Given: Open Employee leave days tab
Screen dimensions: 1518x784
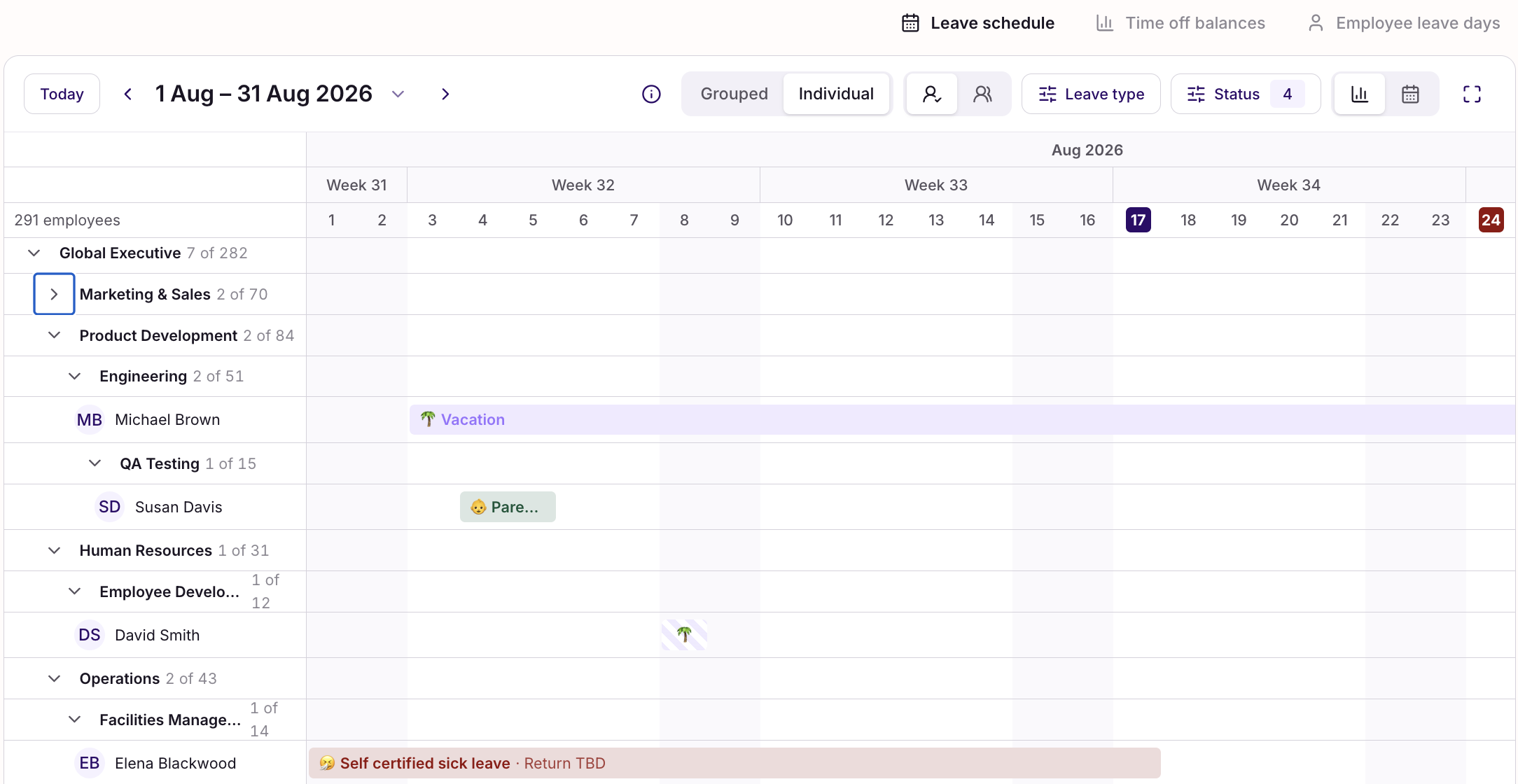Looking at the screenshot, I should click(x=1403, y=23).
